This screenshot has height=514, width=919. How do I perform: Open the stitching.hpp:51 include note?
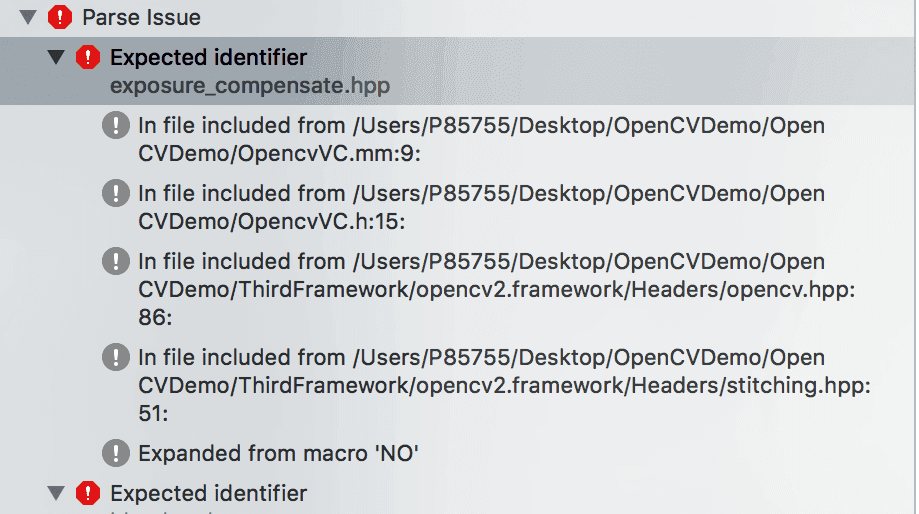pyautogui.click(x=480, y=385)
